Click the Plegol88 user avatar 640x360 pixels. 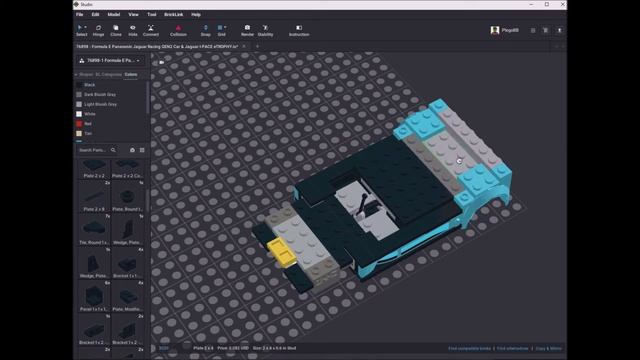coord(495,30)
